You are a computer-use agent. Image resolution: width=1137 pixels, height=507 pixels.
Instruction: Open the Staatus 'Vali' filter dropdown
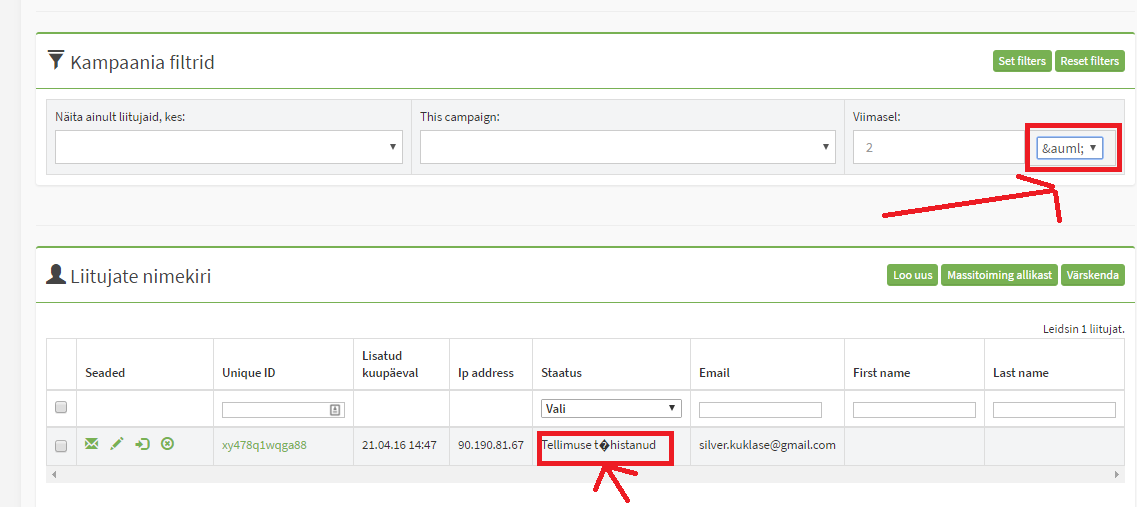coord(611,409)
